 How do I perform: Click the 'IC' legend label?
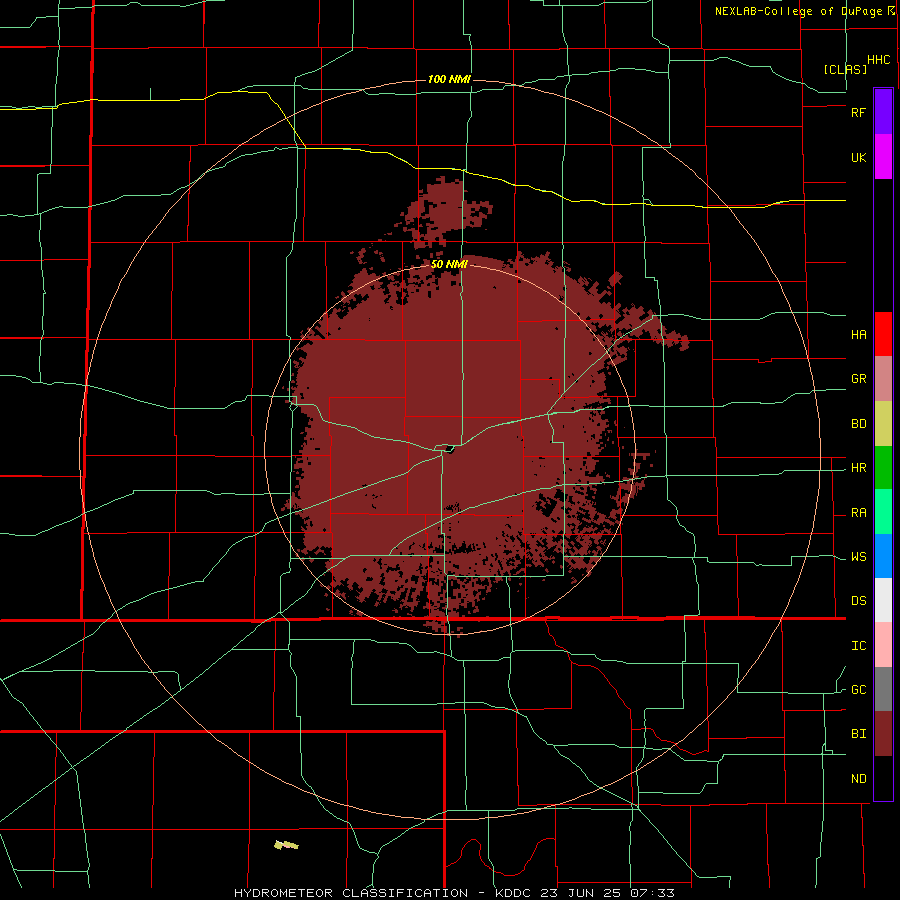point(858,646)
